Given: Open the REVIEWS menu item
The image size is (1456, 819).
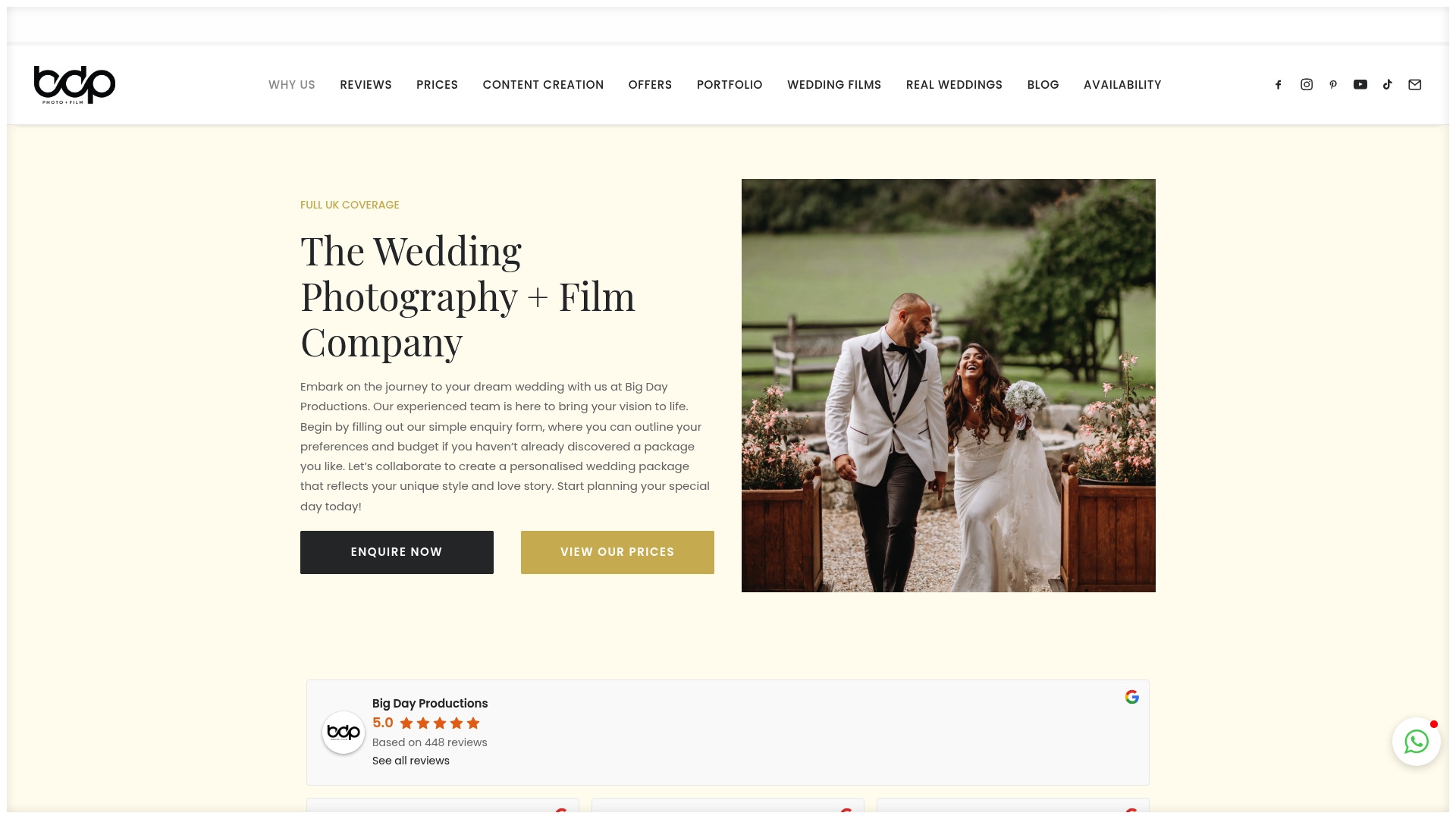Looking at the screenshot, I should tap(366, 84).
